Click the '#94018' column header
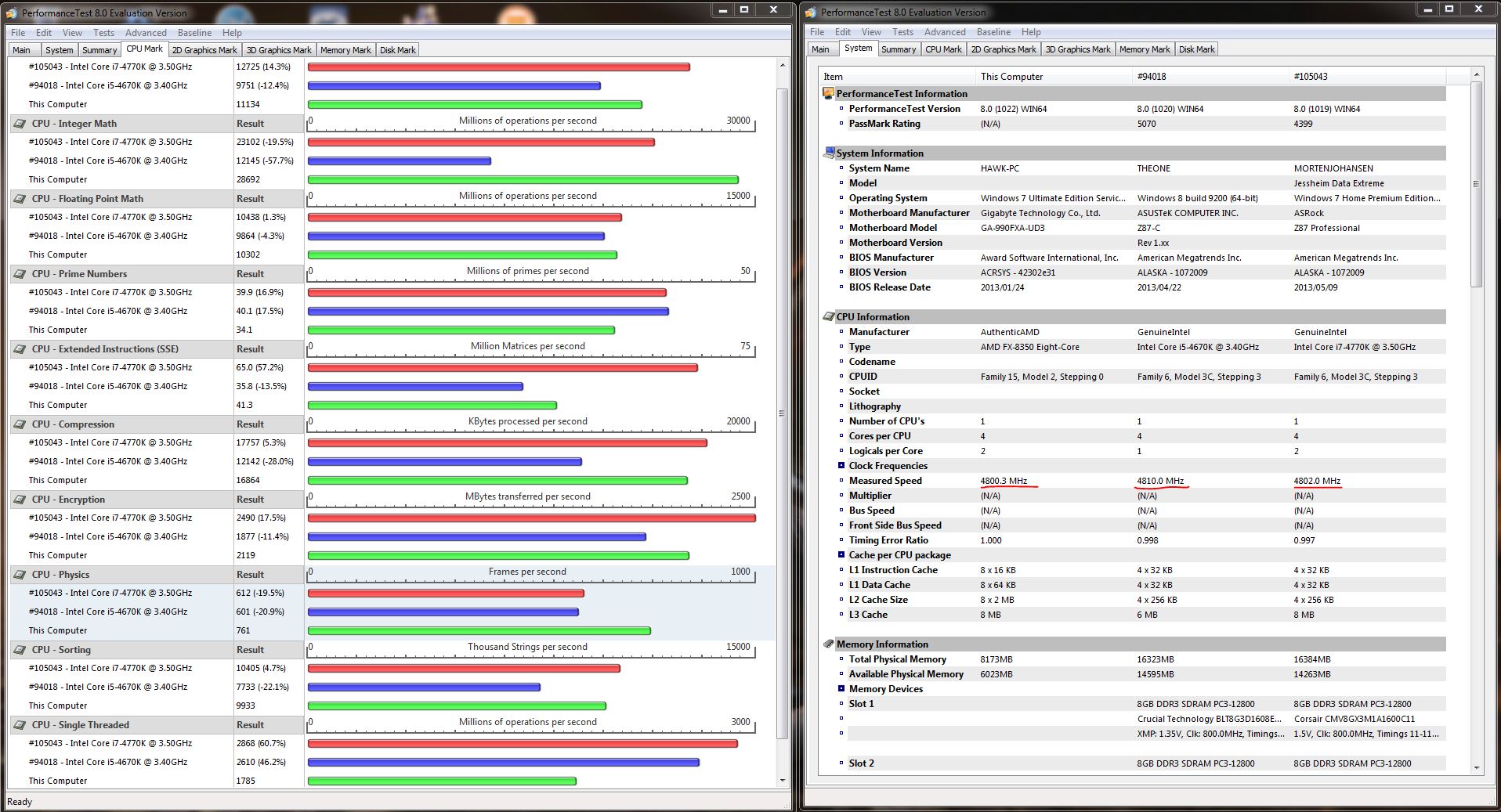Viewport: 1501px width, 812px height. coord(1211,77)
